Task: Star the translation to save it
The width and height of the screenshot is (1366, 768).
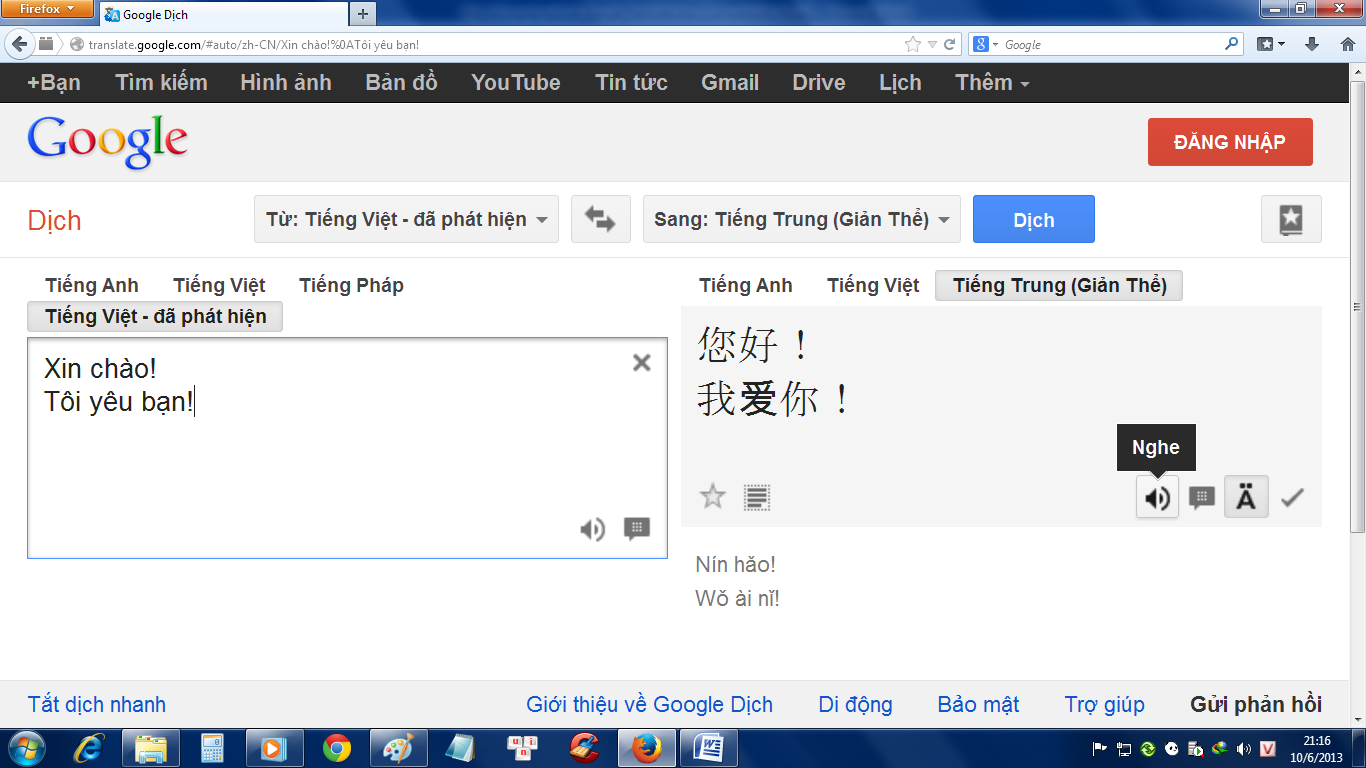Action: (x=712, y=496)
